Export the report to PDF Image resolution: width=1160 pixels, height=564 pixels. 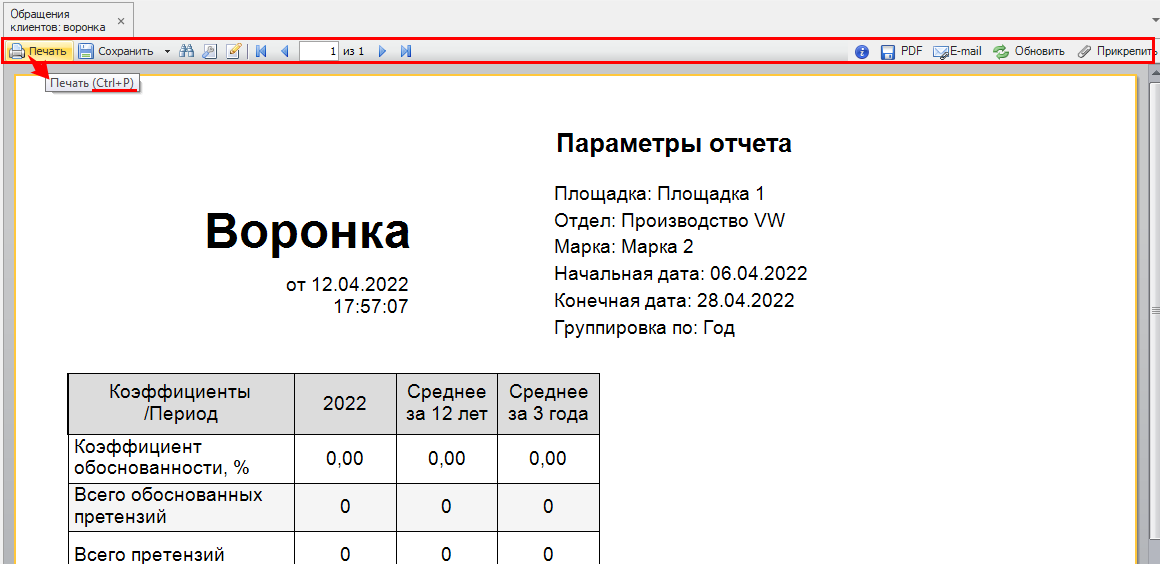(901, 51)
